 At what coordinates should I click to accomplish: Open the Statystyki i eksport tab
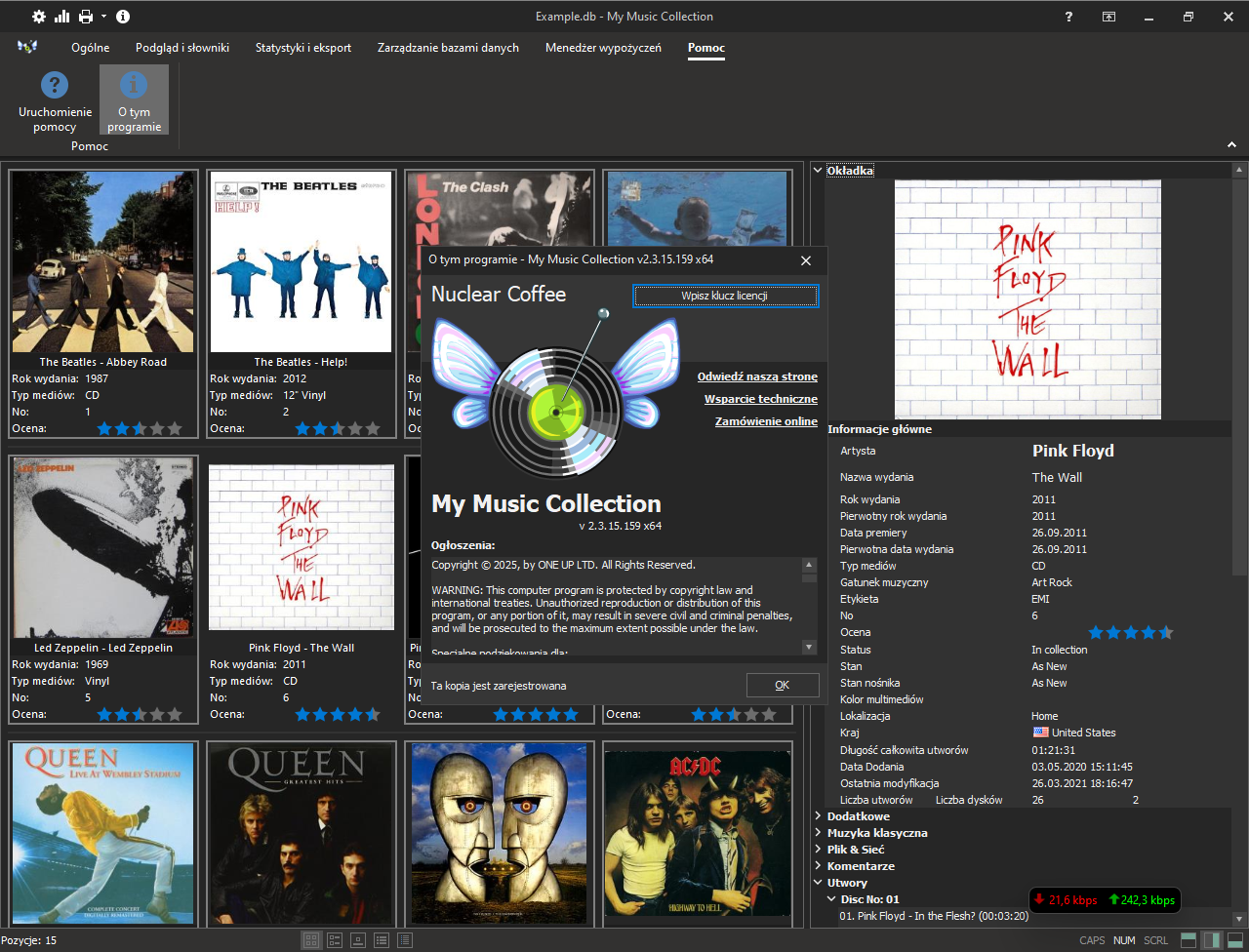click(x=303, y=48)
